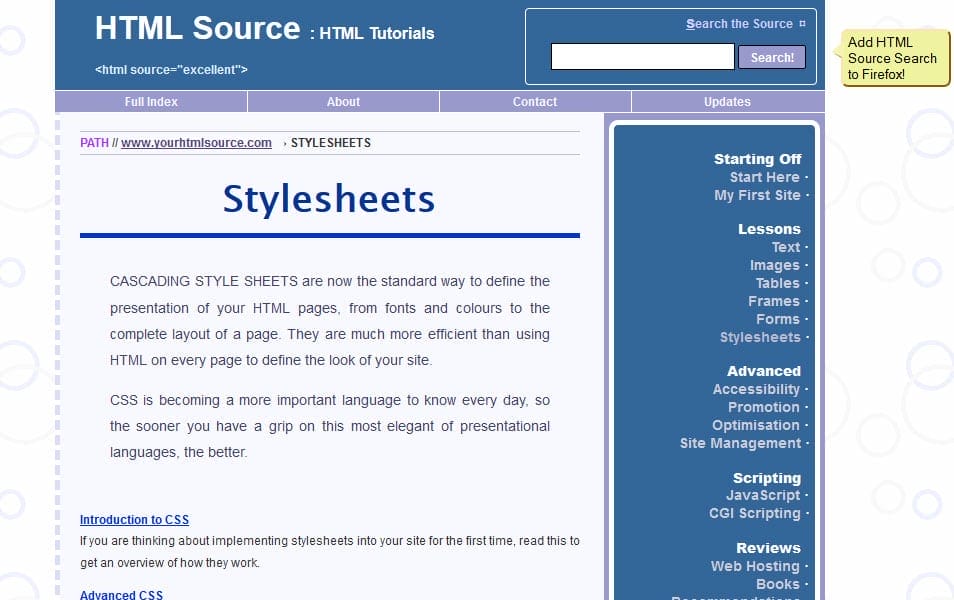Open the Advanced CSS article
Screen dimensions: 954x600
[121, 594]
